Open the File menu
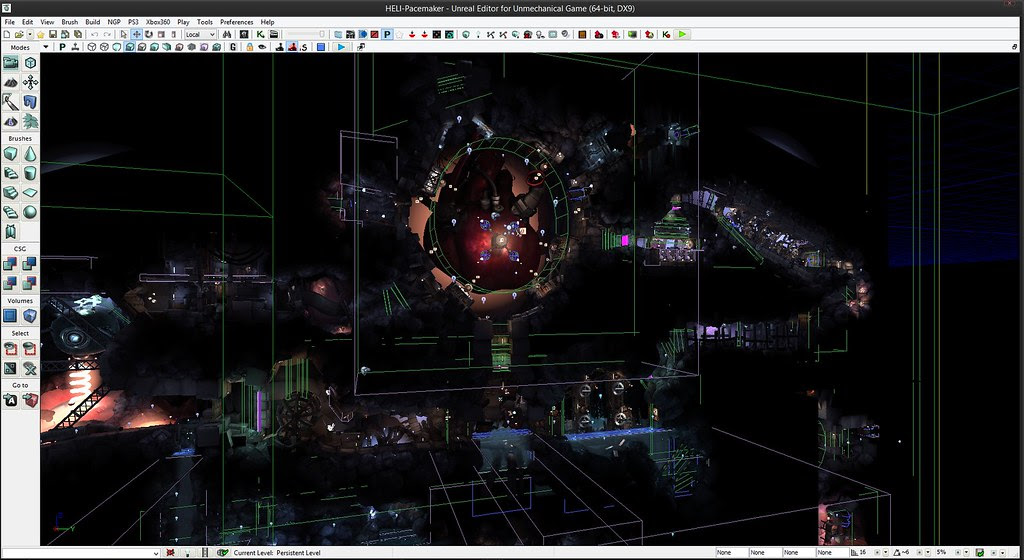This screenshot has height=560, width=1024. pos(9,22)
